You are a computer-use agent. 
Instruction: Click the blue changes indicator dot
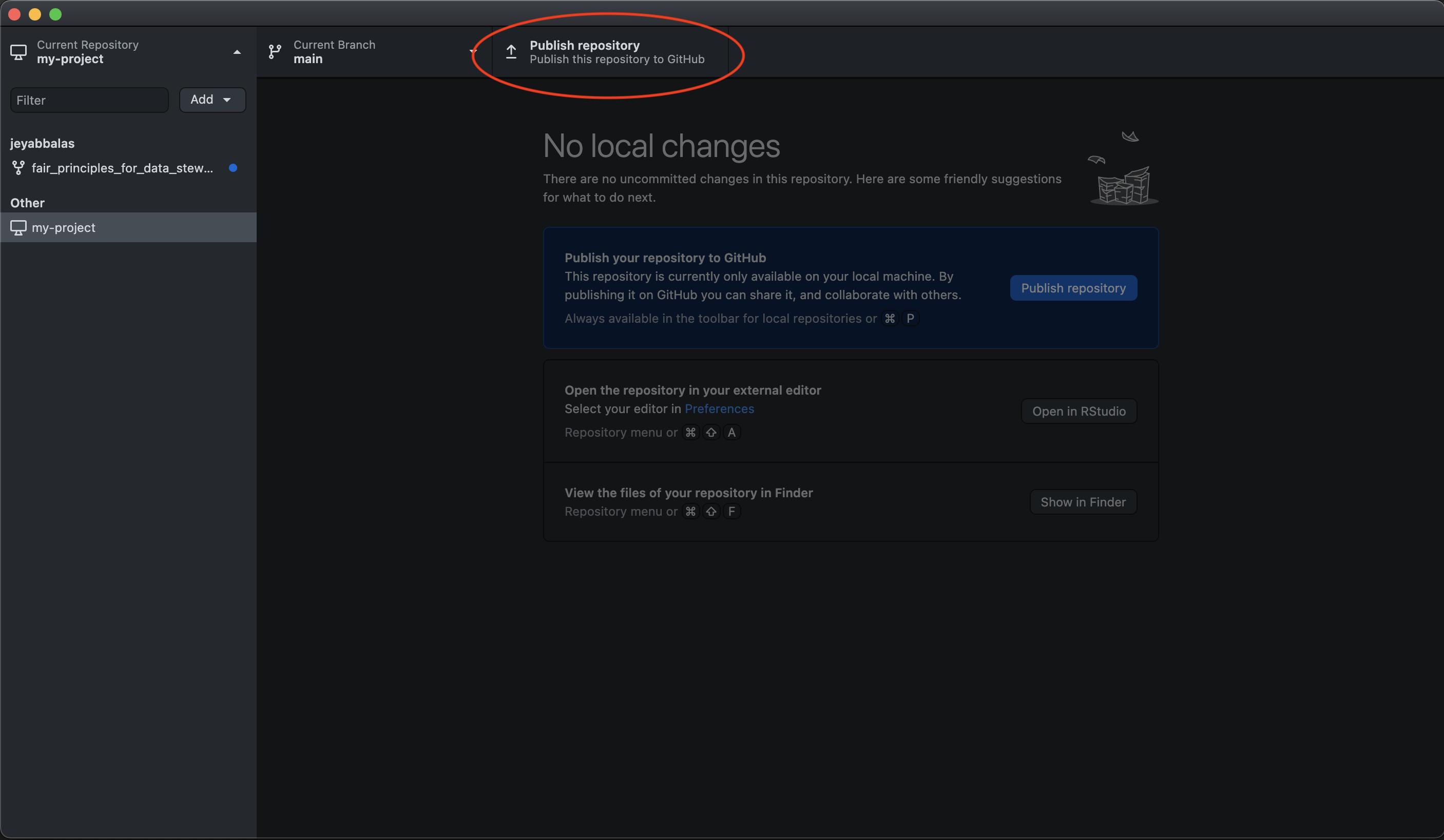pyautogui.click(x=233, y=168)
